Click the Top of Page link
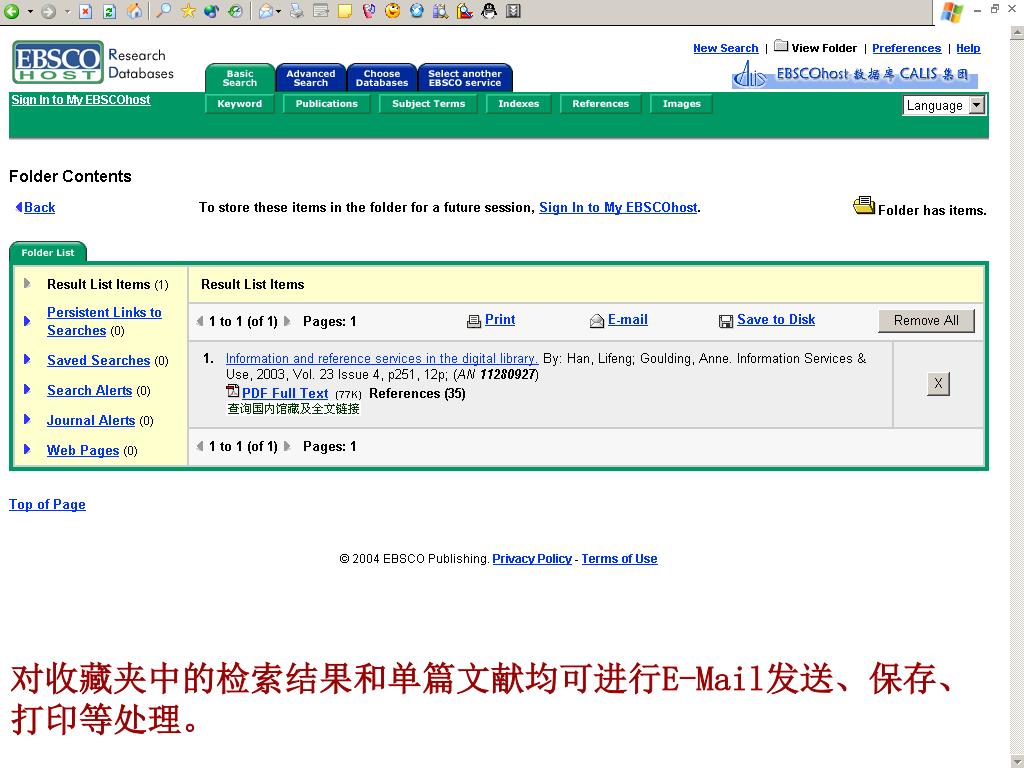Screen dimensions: 1024x768 coord(47,505)
